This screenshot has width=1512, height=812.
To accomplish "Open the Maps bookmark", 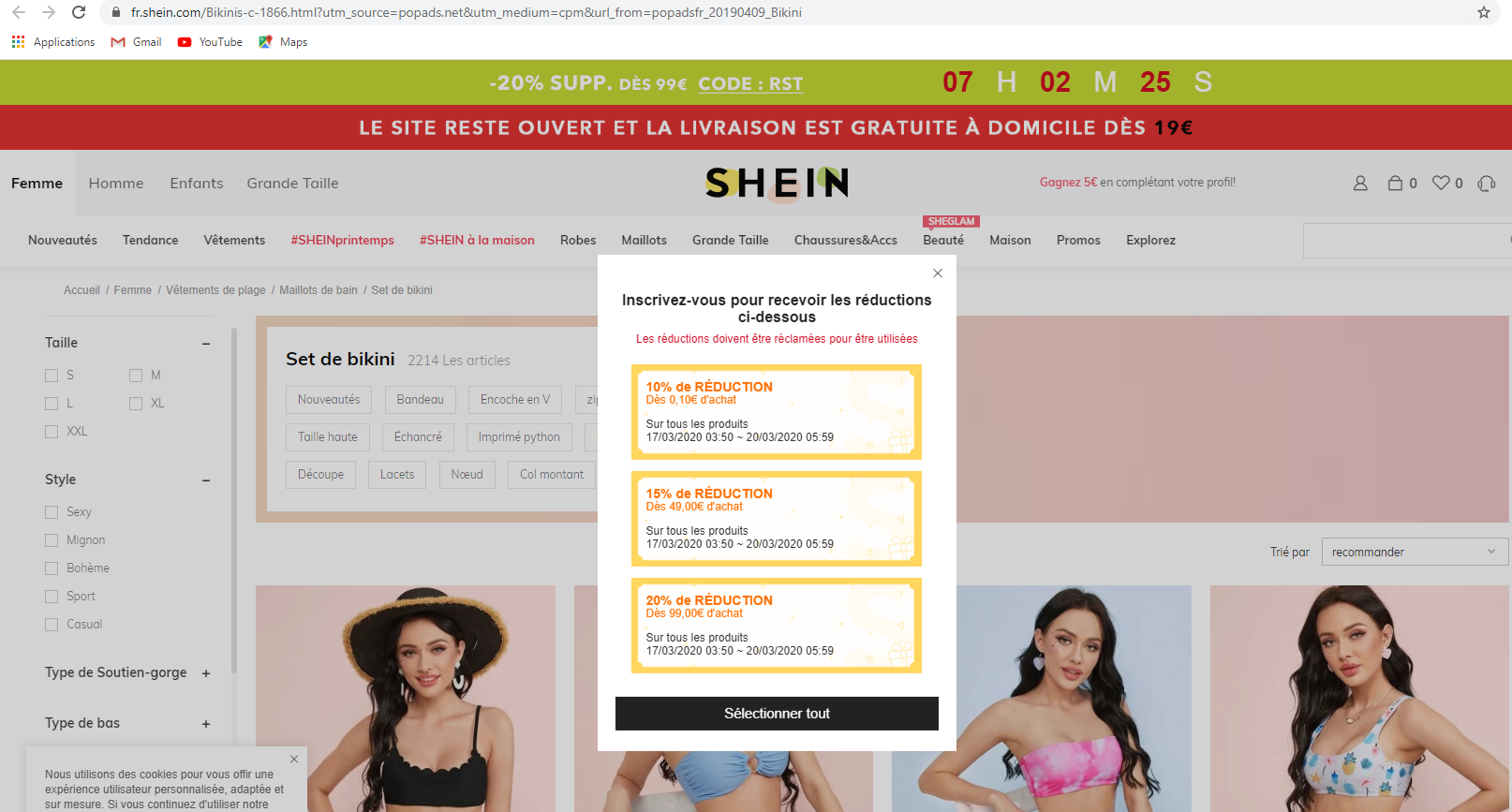I will (x=283, y=42).
